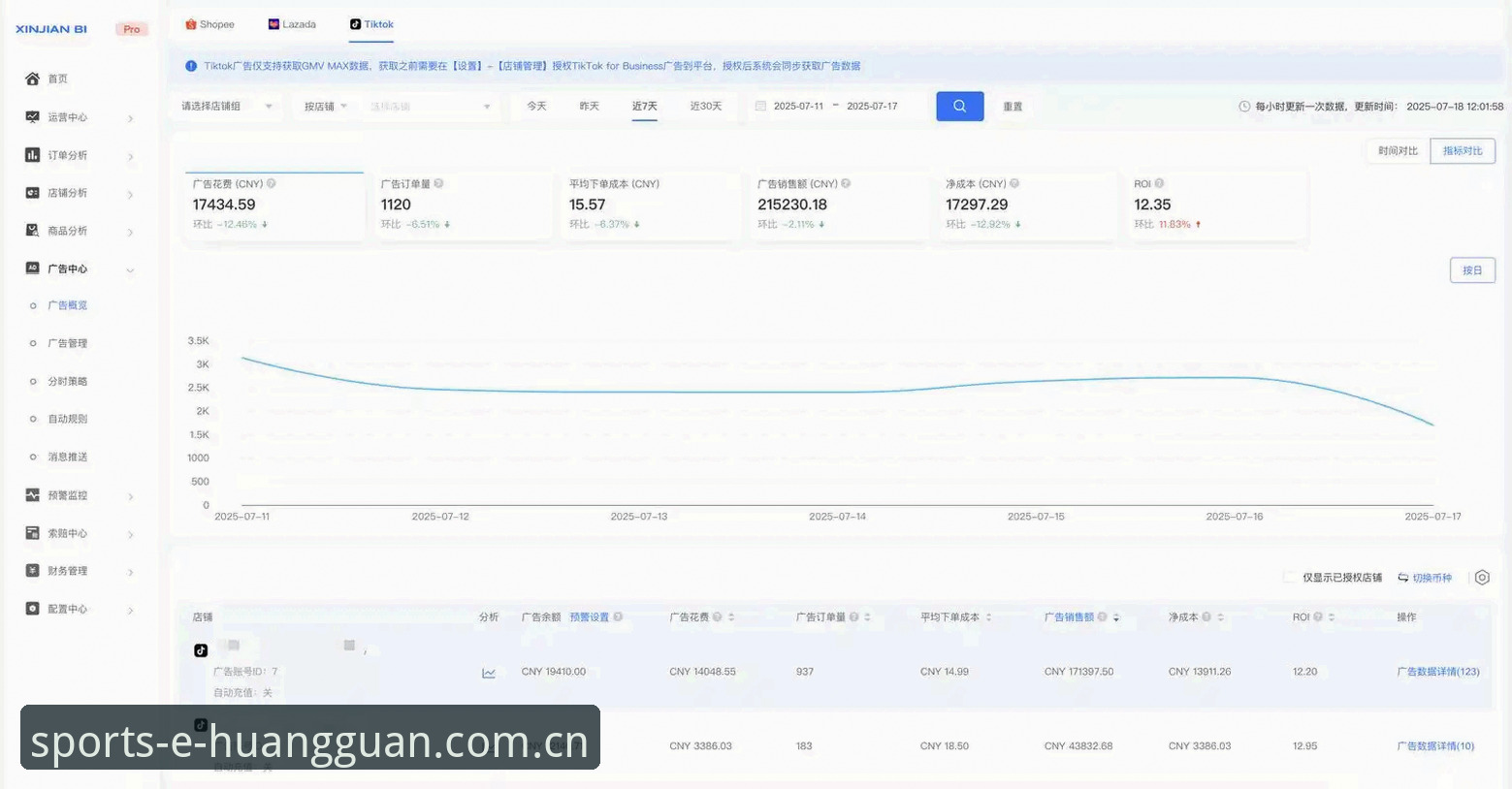The image size is (1512, 789).
Task: Sort the table by 净成本 column
Action: [x=1220, y=617]
